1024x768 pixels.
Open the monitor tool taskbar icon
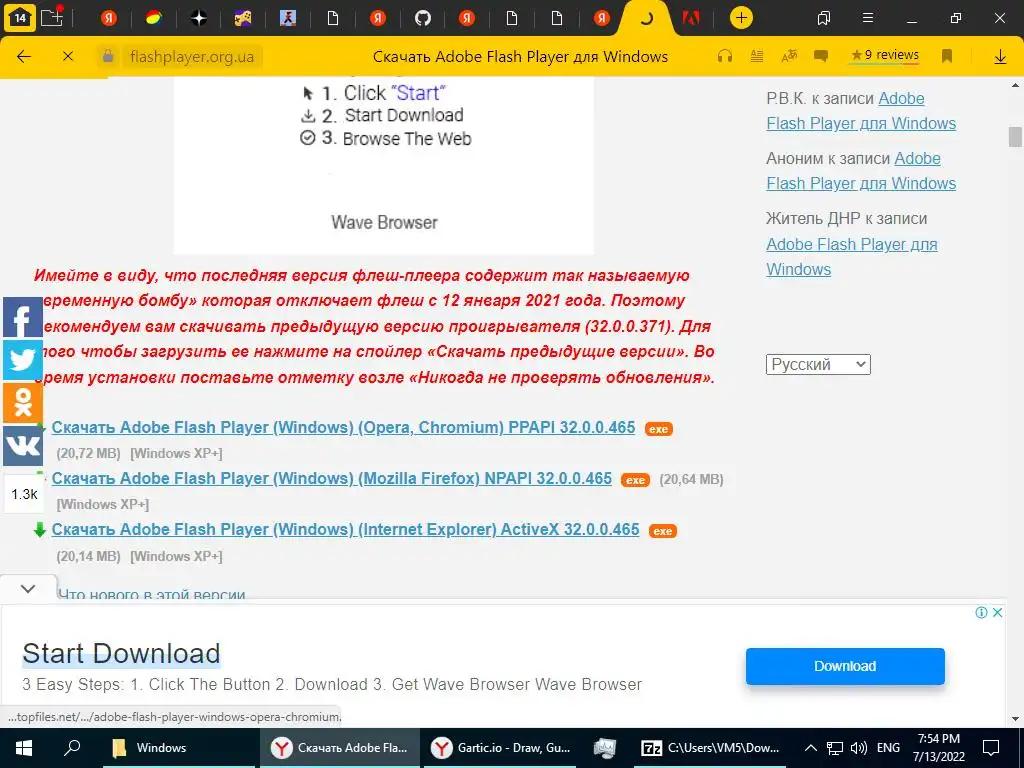(605, 748)
